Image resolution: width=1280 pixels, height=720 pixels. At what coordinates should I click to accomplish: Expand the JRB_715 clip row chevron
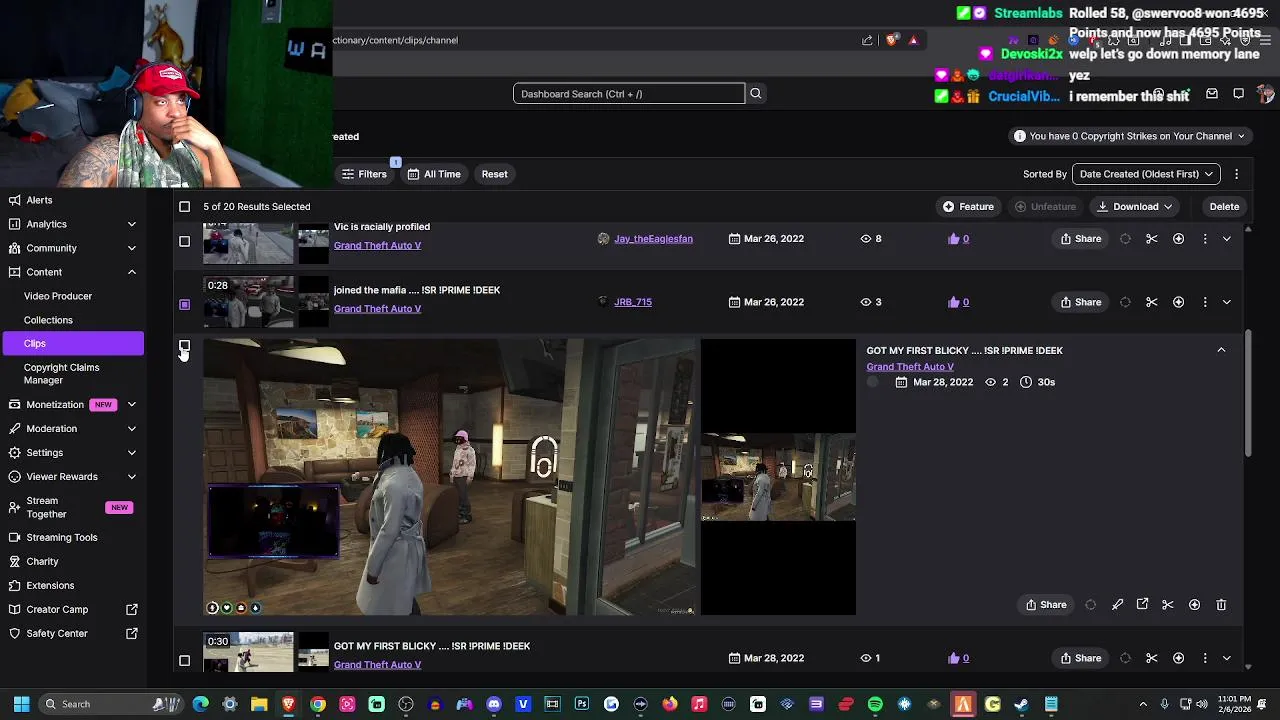click(x=1227, y=302)
